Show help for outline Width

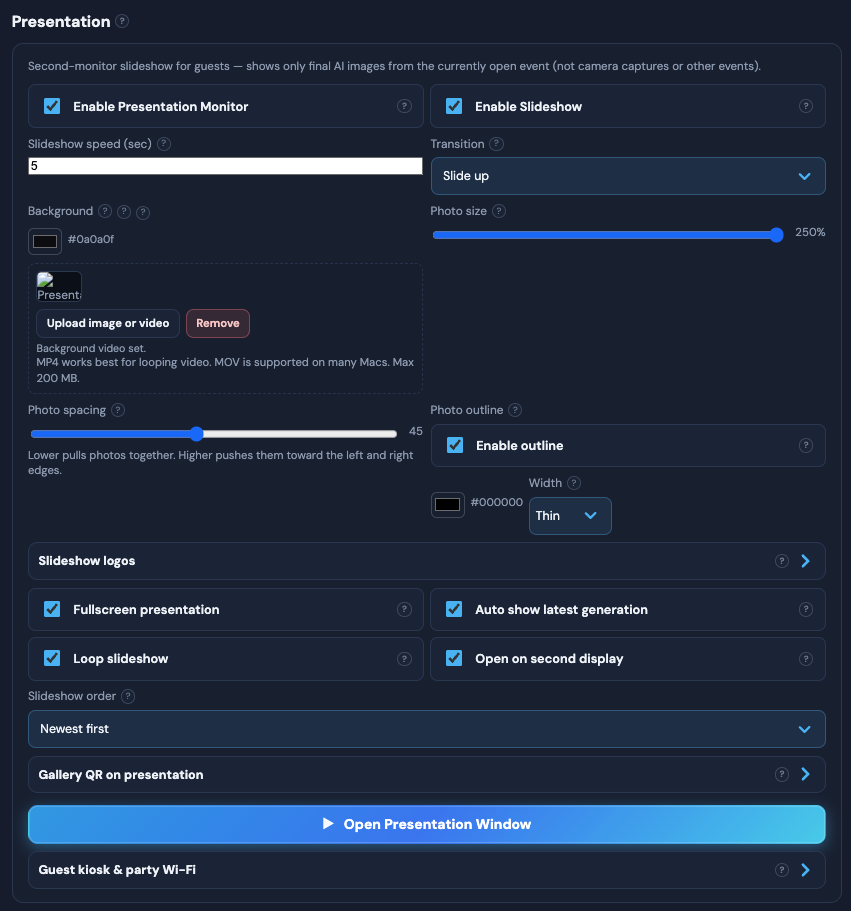[574, 483]
